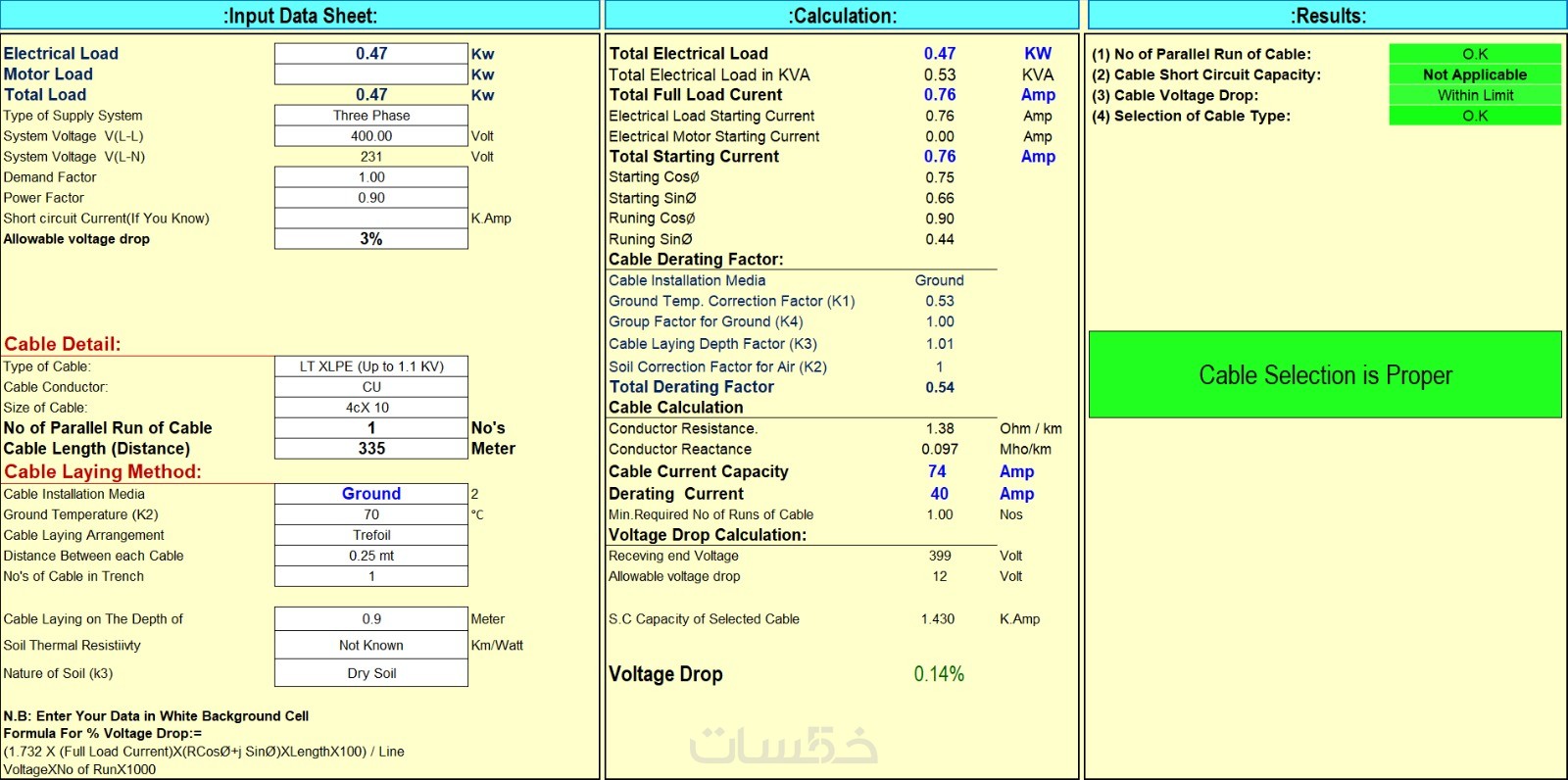Click the Ground Temp. Correction Factor (K1) label
The height and width of the screenshot is (780, 1568).
(731, 301)
